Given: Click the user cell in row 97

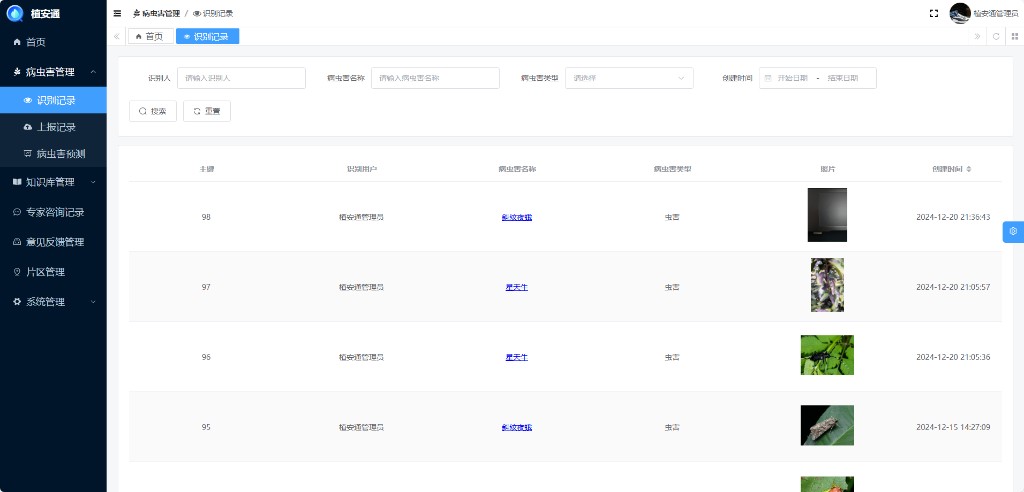Looking at the screenshot, I should coord(361,287).
